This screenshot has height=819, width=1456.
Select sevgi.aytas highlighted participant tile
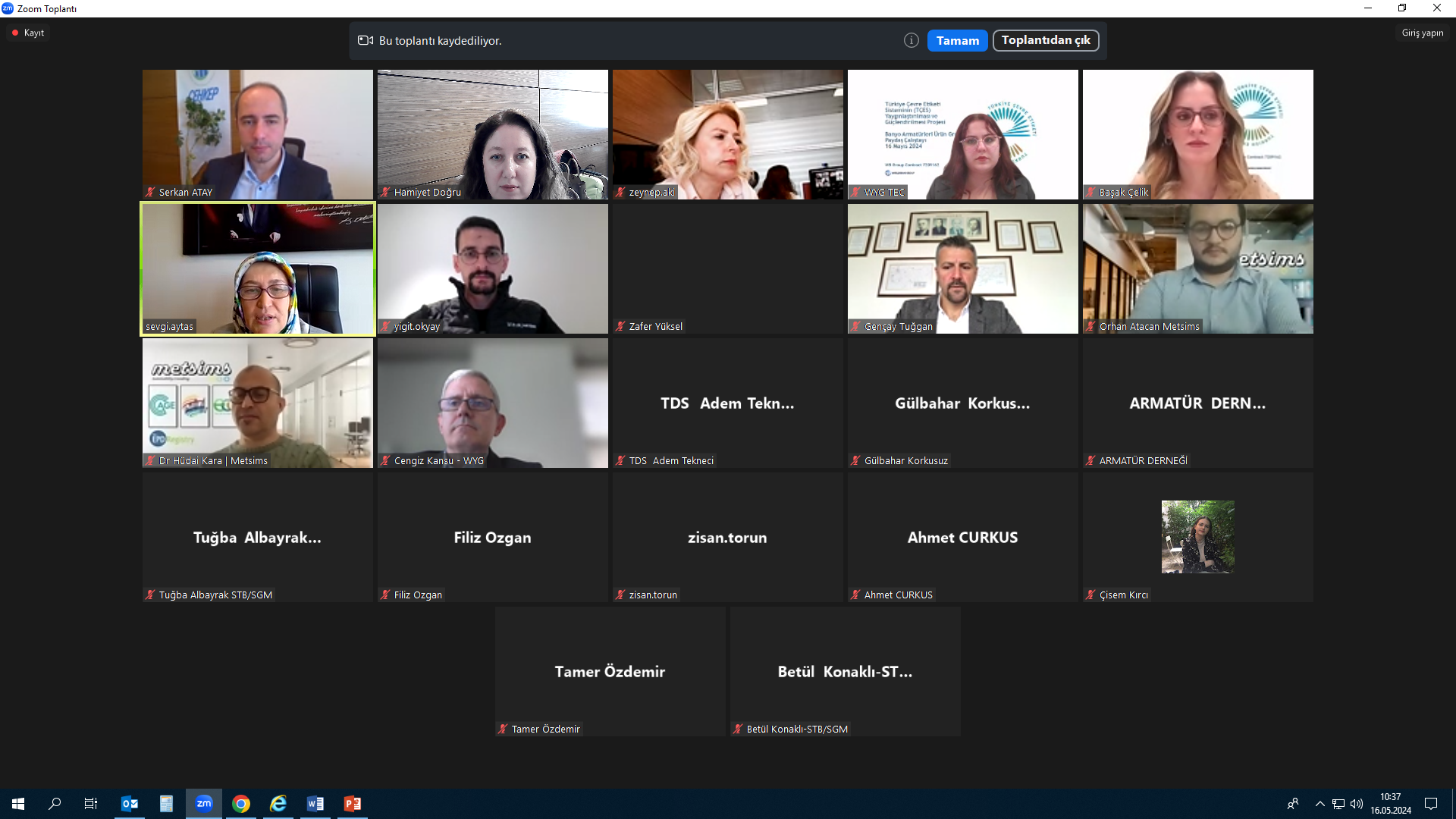coord(257,268)
